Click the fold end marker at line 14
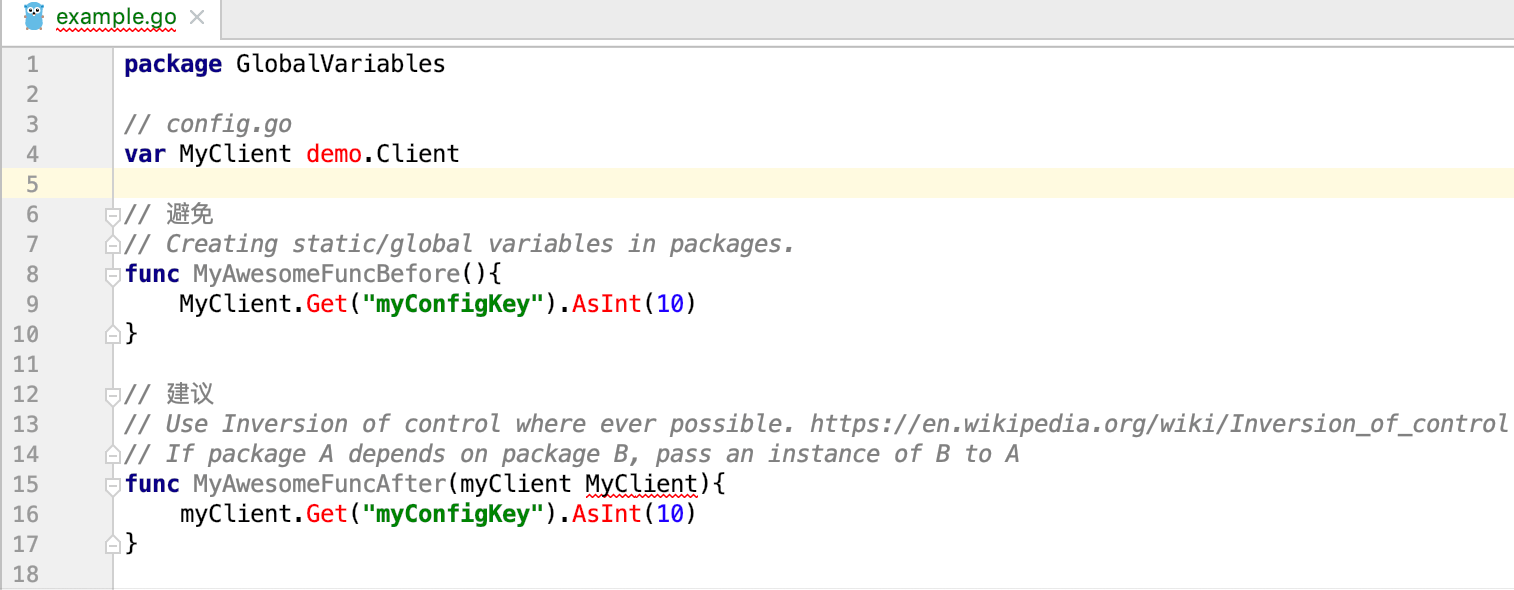This screenshot has width=1514, height=590. point(113,455)
